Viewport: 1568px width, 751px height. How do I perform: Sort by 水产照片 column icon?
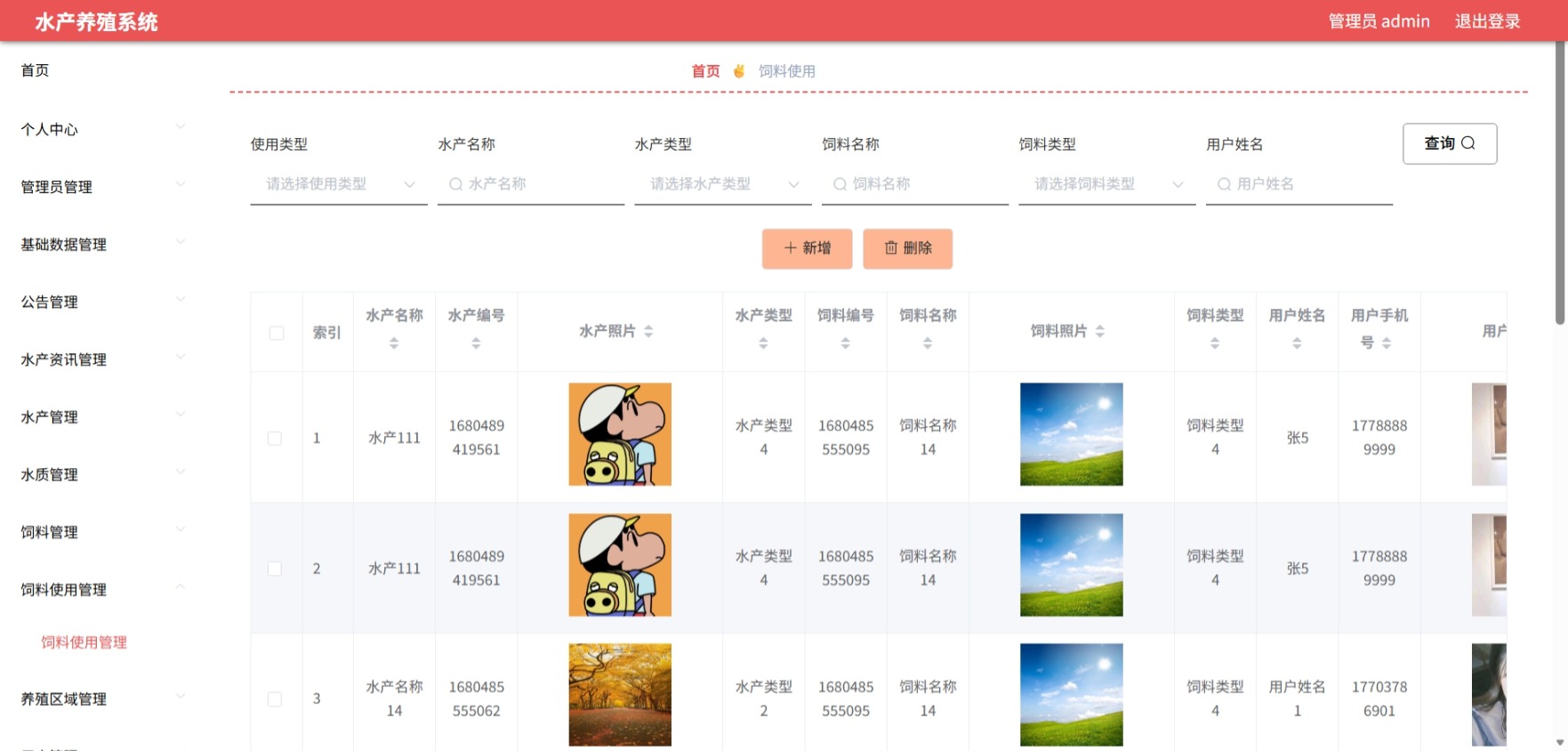pyautogui.click(x=648, y=331)
